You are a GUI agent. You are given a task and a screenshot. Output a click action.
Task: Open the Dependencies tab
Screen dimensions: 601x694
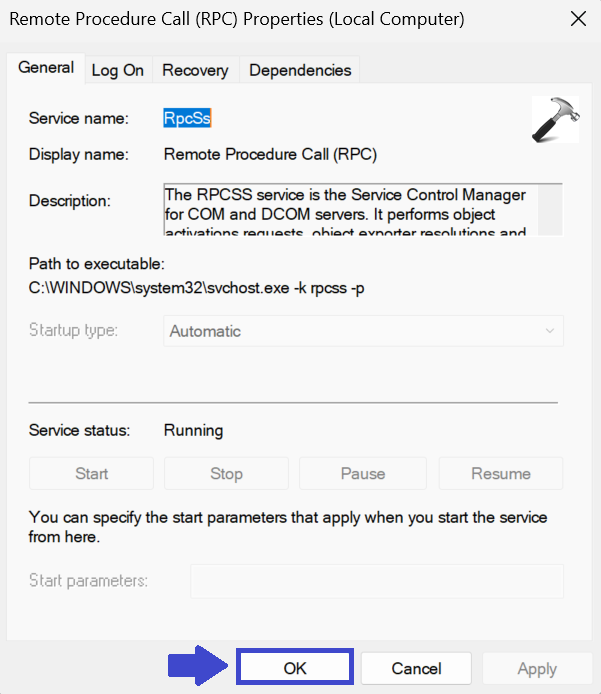(300, 70)
